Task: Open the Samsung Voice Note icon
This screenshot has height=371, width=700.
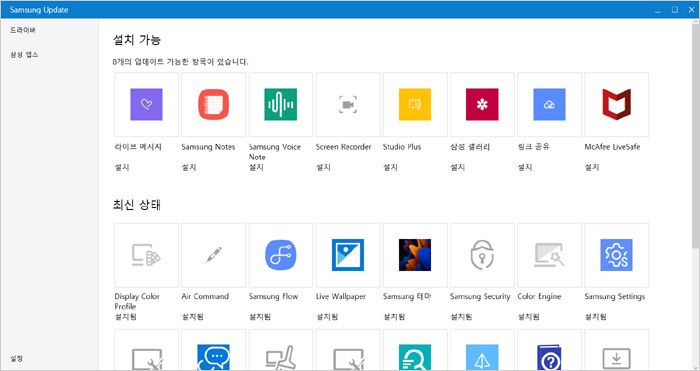Action: point(281,104)
